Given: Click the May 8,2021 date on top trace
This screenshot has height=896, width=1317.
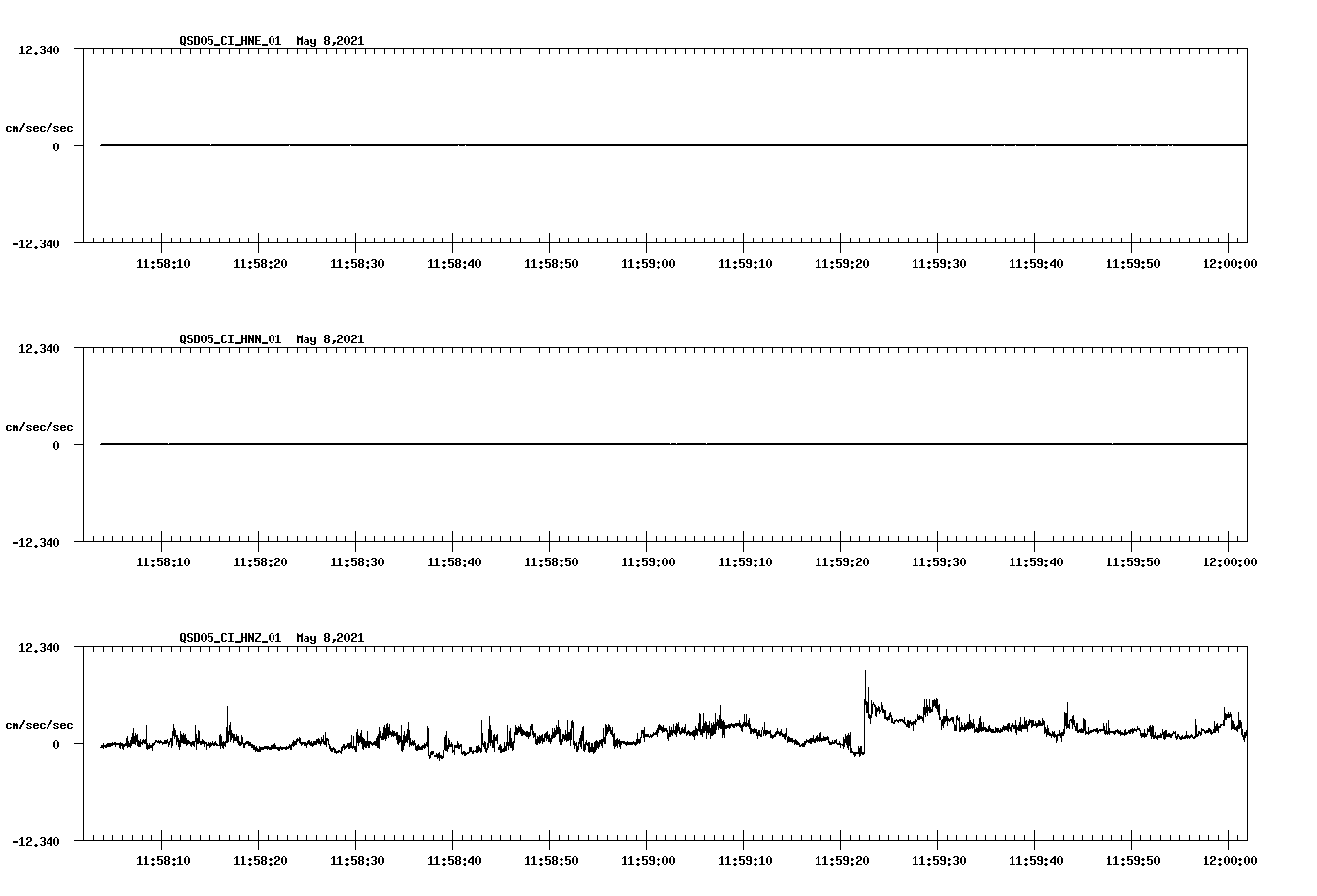Looking at the screenshot, I should point(331,42).
